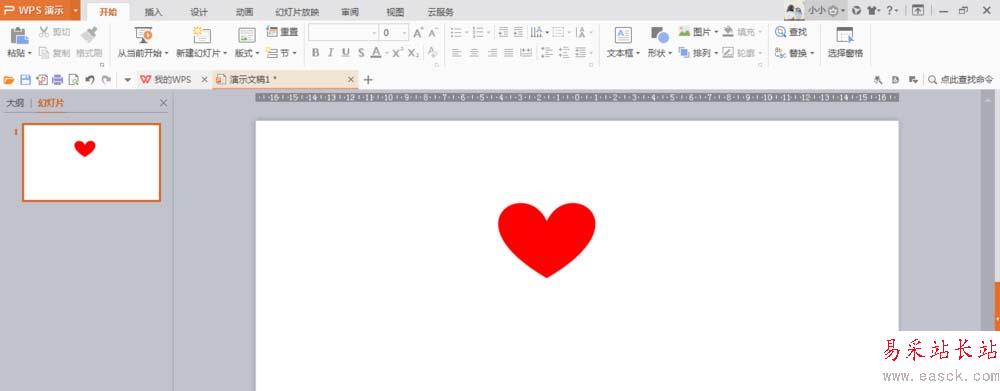This screenshot has width=1000, height=391.
Task: Click the New Slide (新建幻灯片) icon
Action: point(202,35)
